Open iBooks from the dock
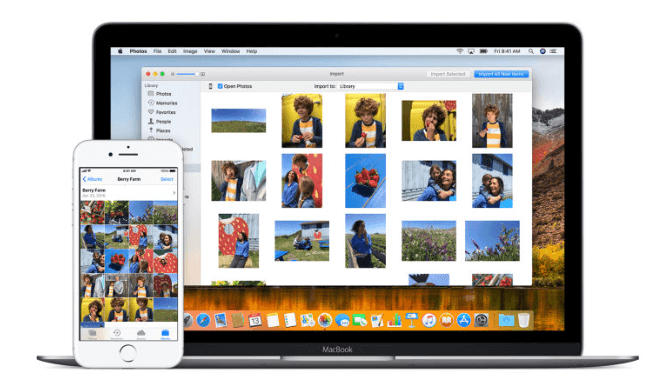Image resolution: width=654 pixels, height=384 pixels. 446,320
